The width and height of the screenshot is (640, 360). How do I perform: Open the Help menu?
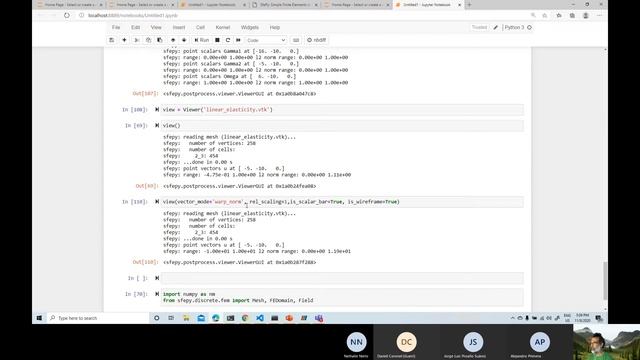(x=275, y=27)
